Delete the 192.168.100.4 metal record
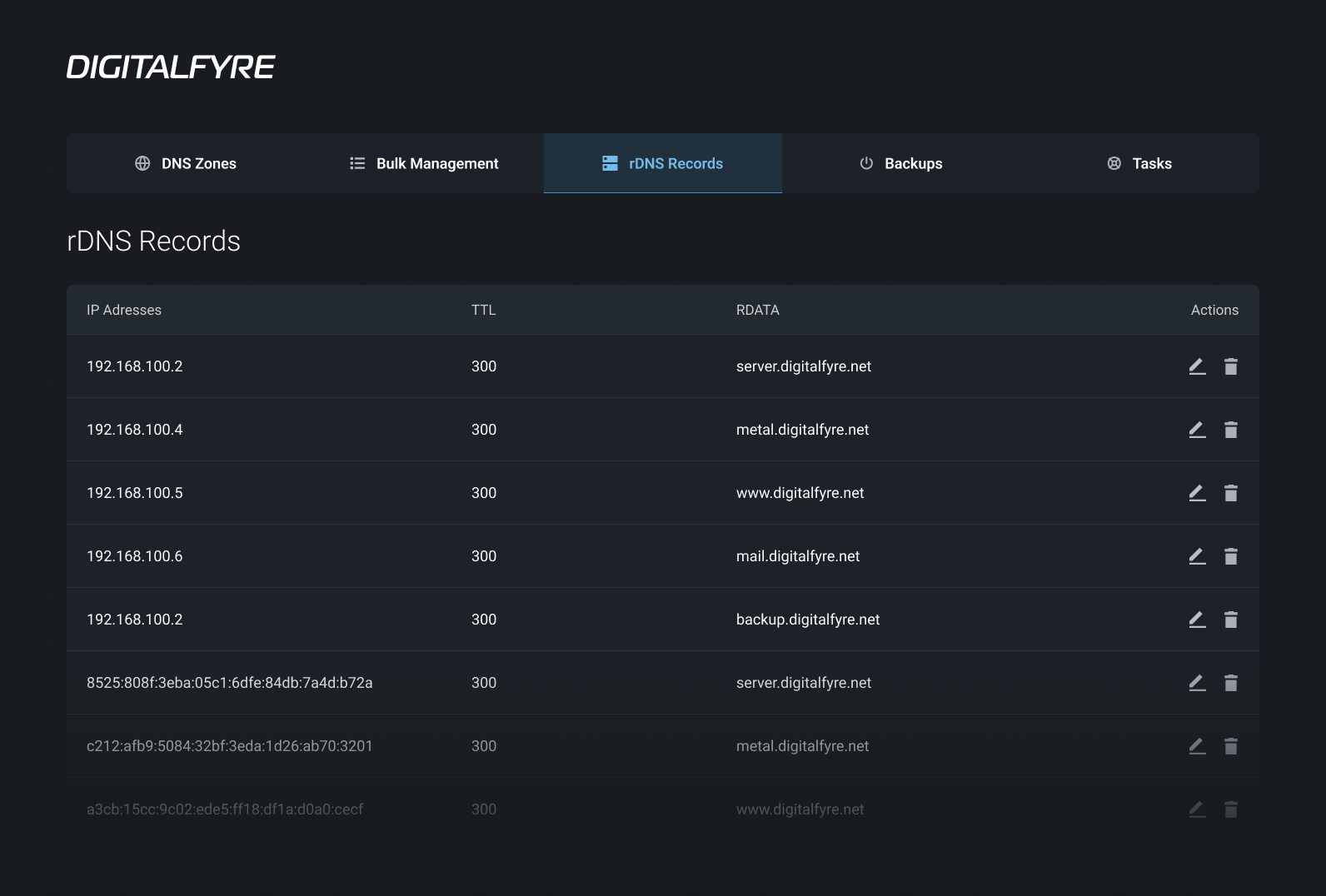1326x896 pixels. click(1231, 430)
